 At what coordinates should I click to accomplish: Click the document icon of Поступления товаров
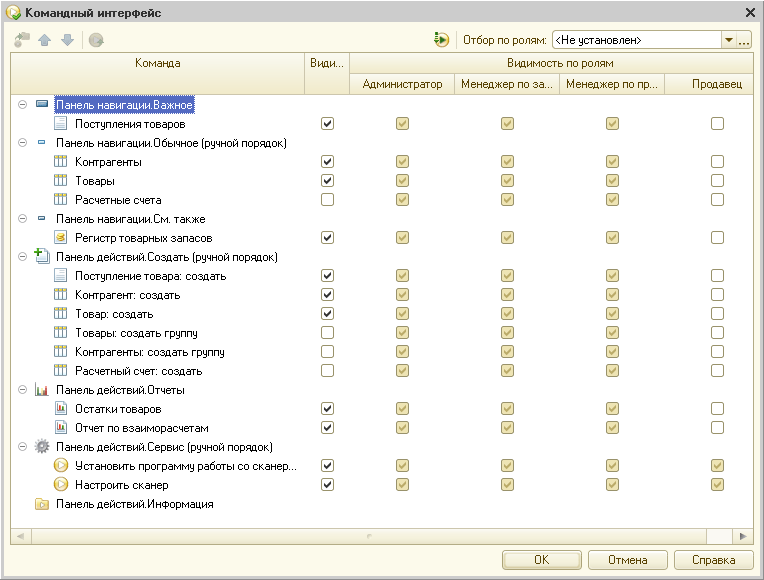point(60,123)
